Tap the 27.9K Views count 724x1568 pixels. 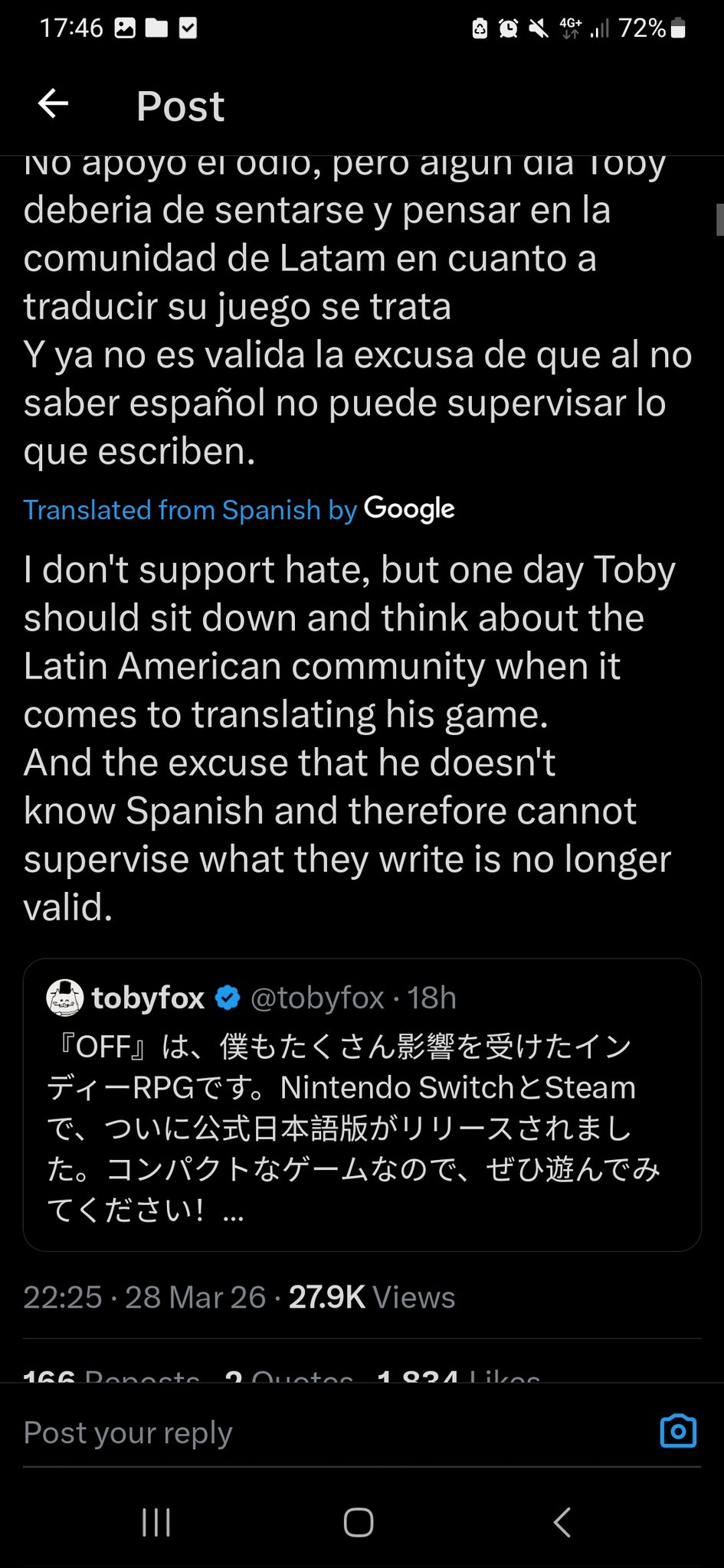pyautogui.click(x=372, y=1297)
